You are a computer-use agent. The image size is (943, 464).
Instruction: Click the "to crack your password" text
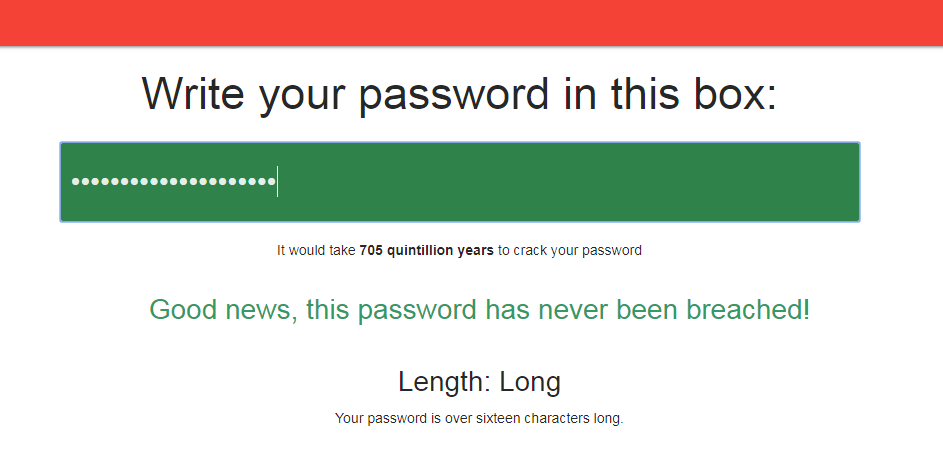[x=569, y=250]
